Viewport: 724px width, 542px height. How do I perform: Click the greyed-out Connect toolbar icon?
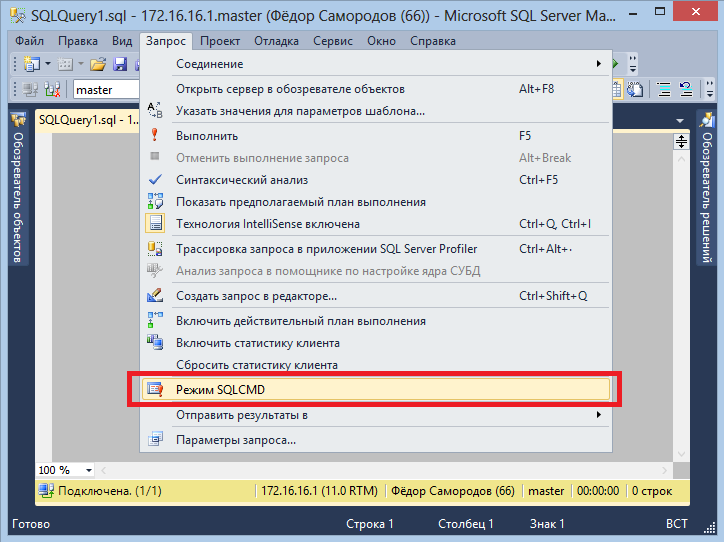(30, 89)
